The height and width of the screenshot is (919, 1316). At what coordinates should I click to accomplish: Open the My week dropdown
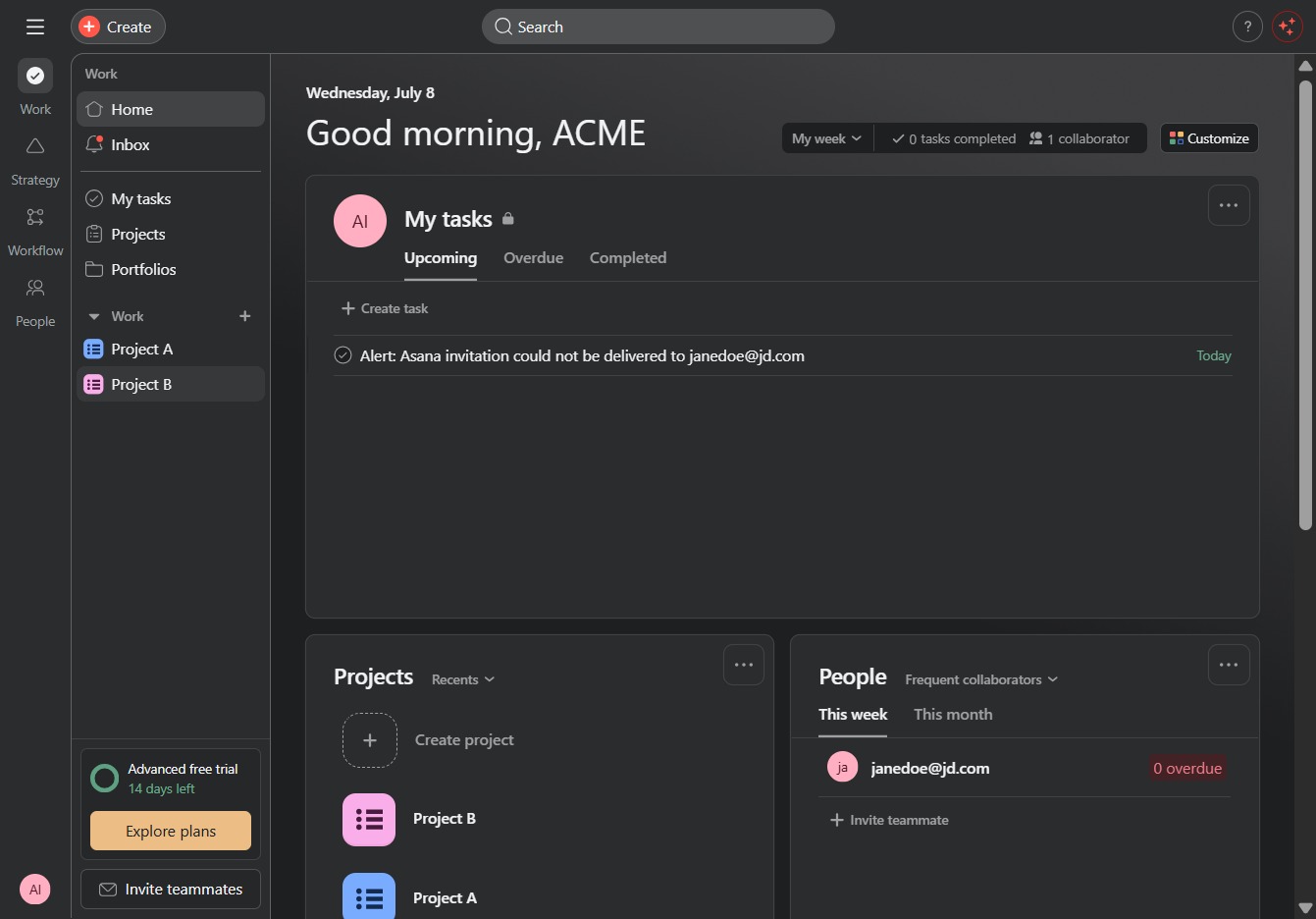coord(827,138)
